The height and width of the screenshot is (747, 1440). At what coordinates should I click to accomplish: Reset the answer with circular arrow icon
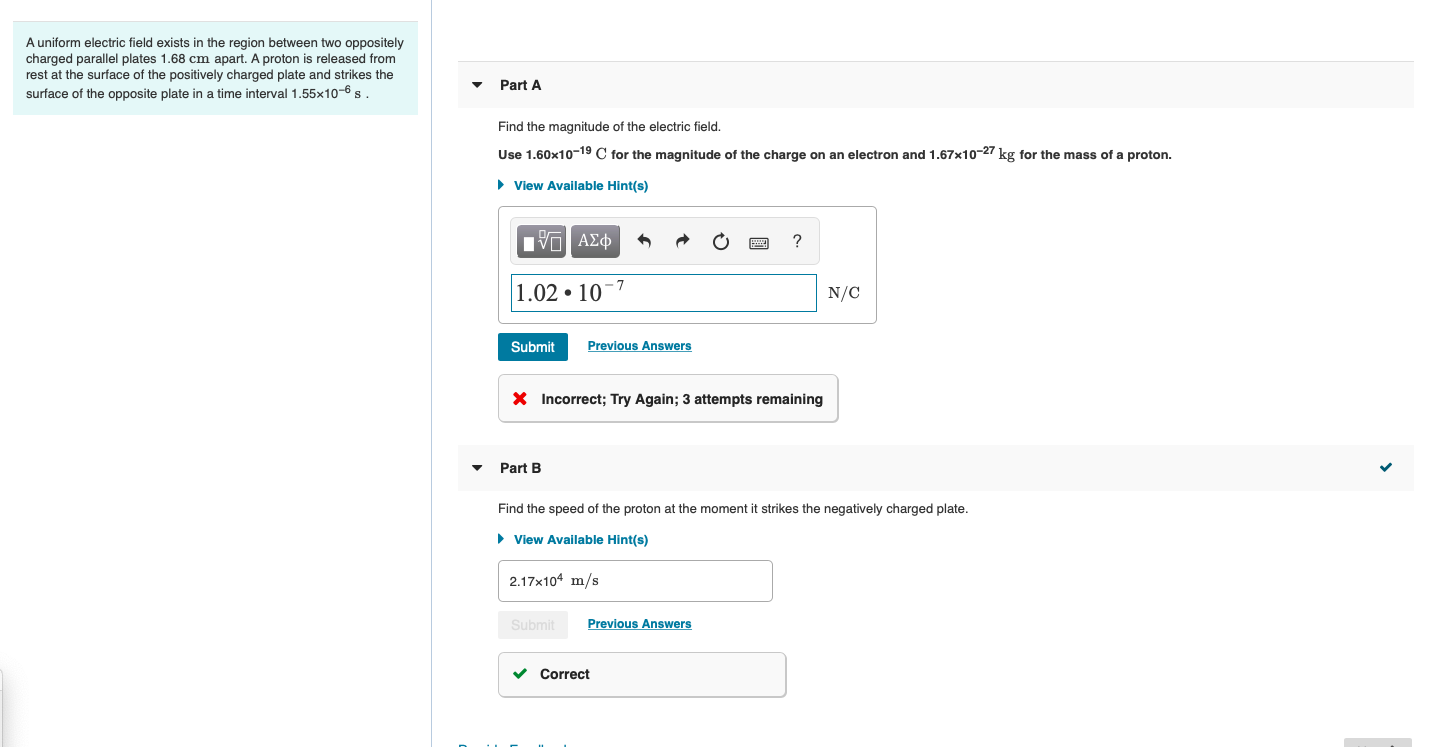(720, 241)
